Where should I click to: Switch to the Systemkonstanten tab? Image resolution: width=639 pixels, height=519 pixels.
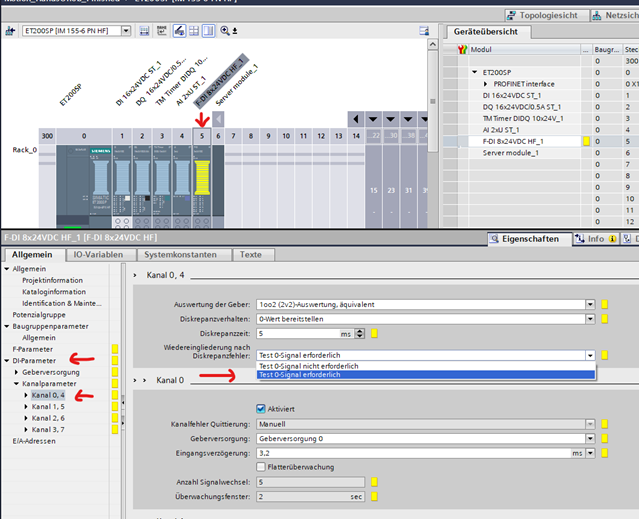tap(180, 255)
